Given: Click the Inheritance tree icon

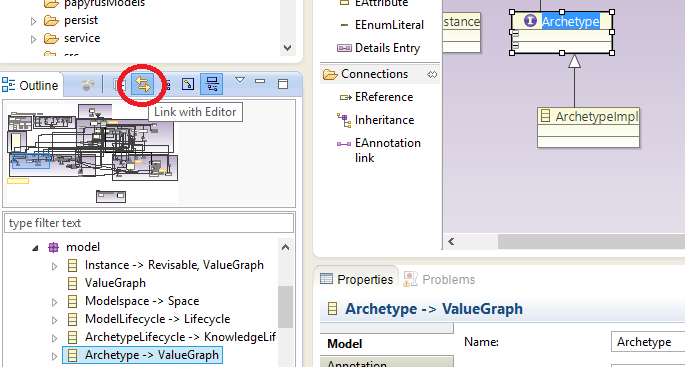Looking at the screenshot, I should (x=344, y=120).
